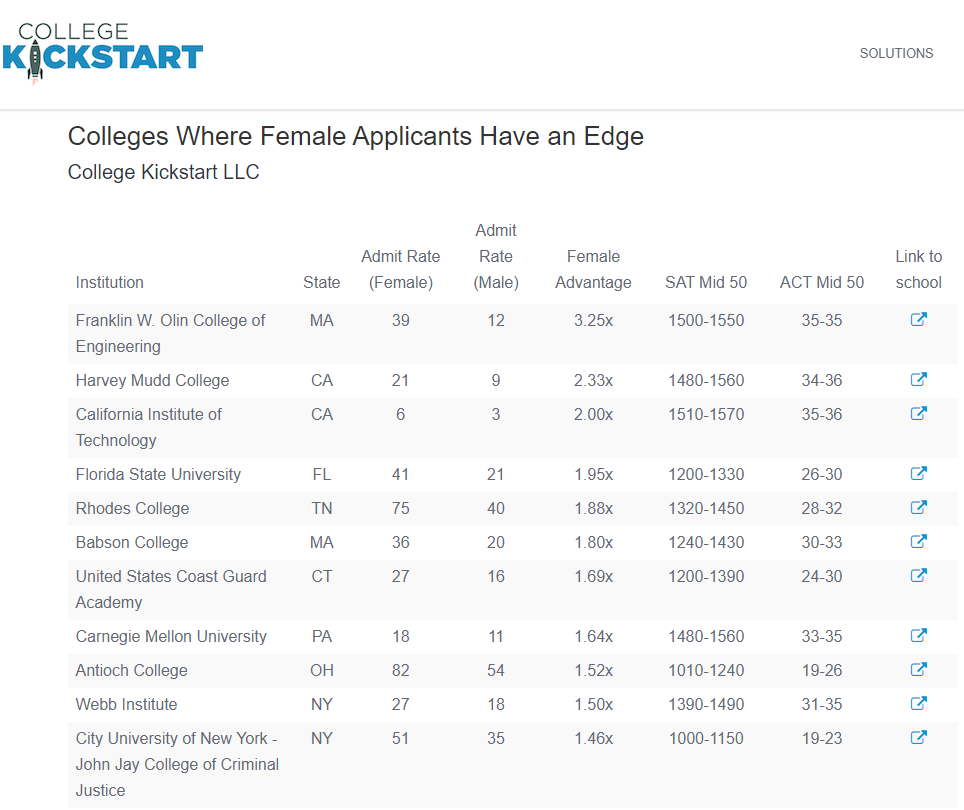
Task: Click the 3.25x female advantage value
Action: [593, 320]
